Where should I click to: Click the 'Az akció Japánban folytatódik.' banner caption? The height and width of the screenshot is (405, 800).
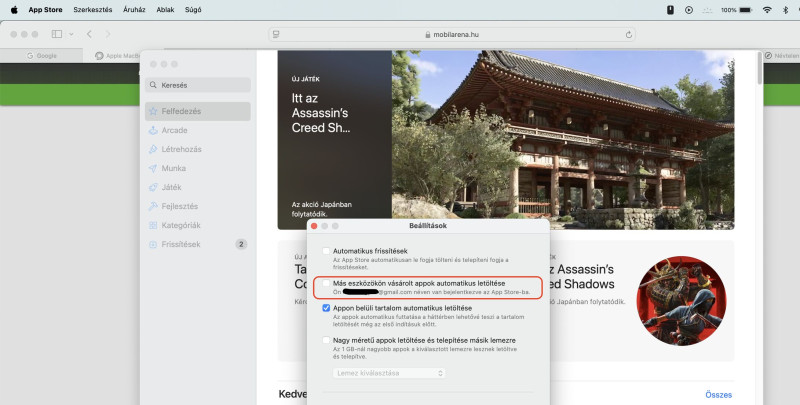[x=321, y=209]
